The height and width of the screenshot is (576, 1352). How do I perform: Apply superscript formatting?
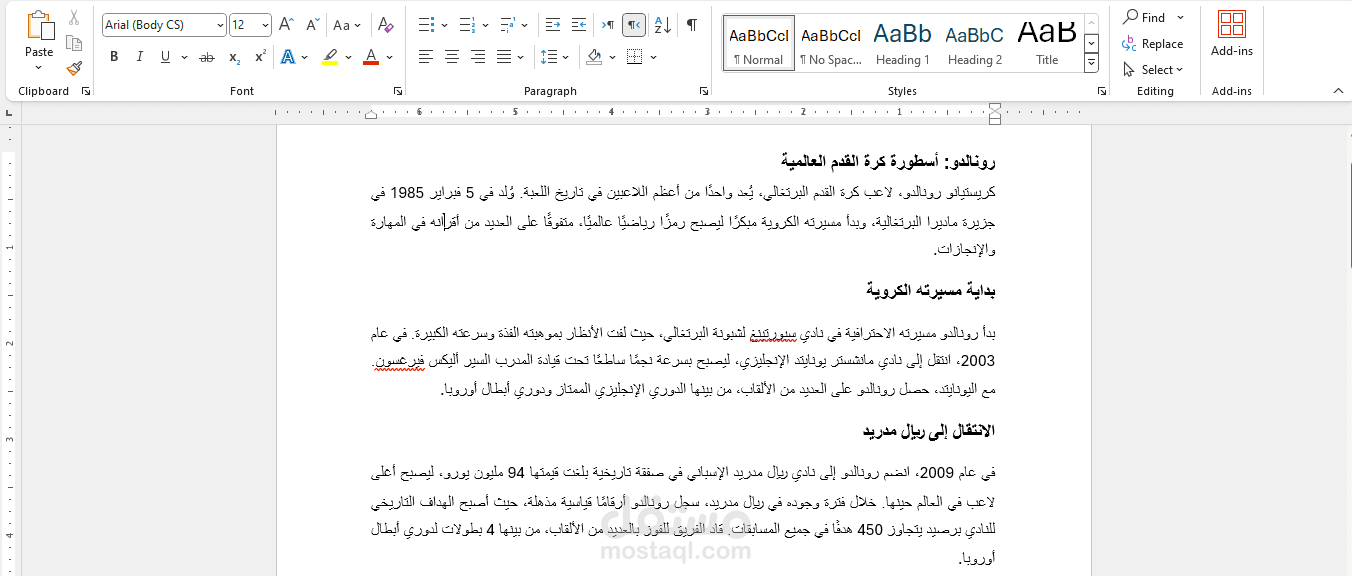click(x=260, y=57)
